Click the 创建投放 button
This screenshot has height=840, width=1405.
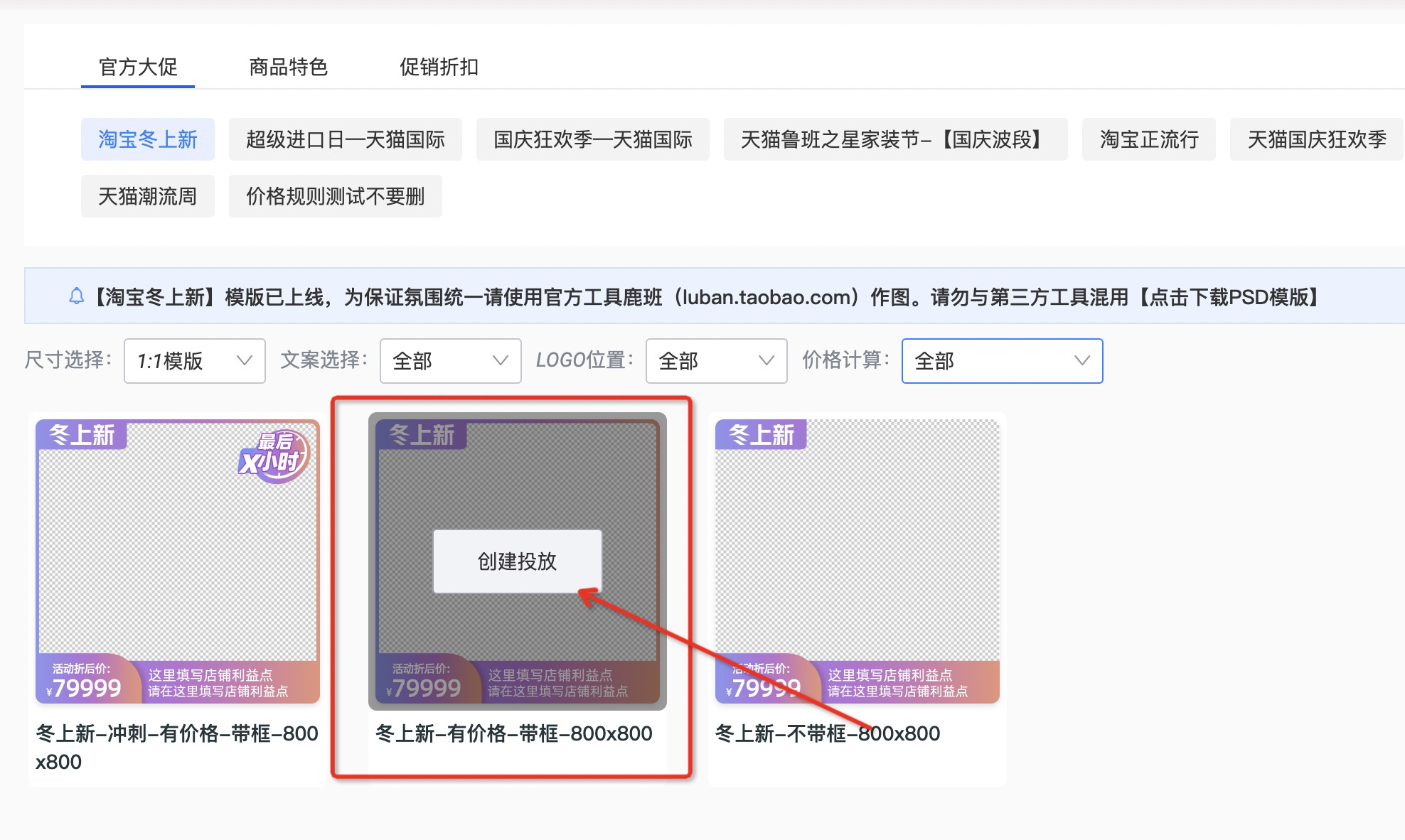518,561
